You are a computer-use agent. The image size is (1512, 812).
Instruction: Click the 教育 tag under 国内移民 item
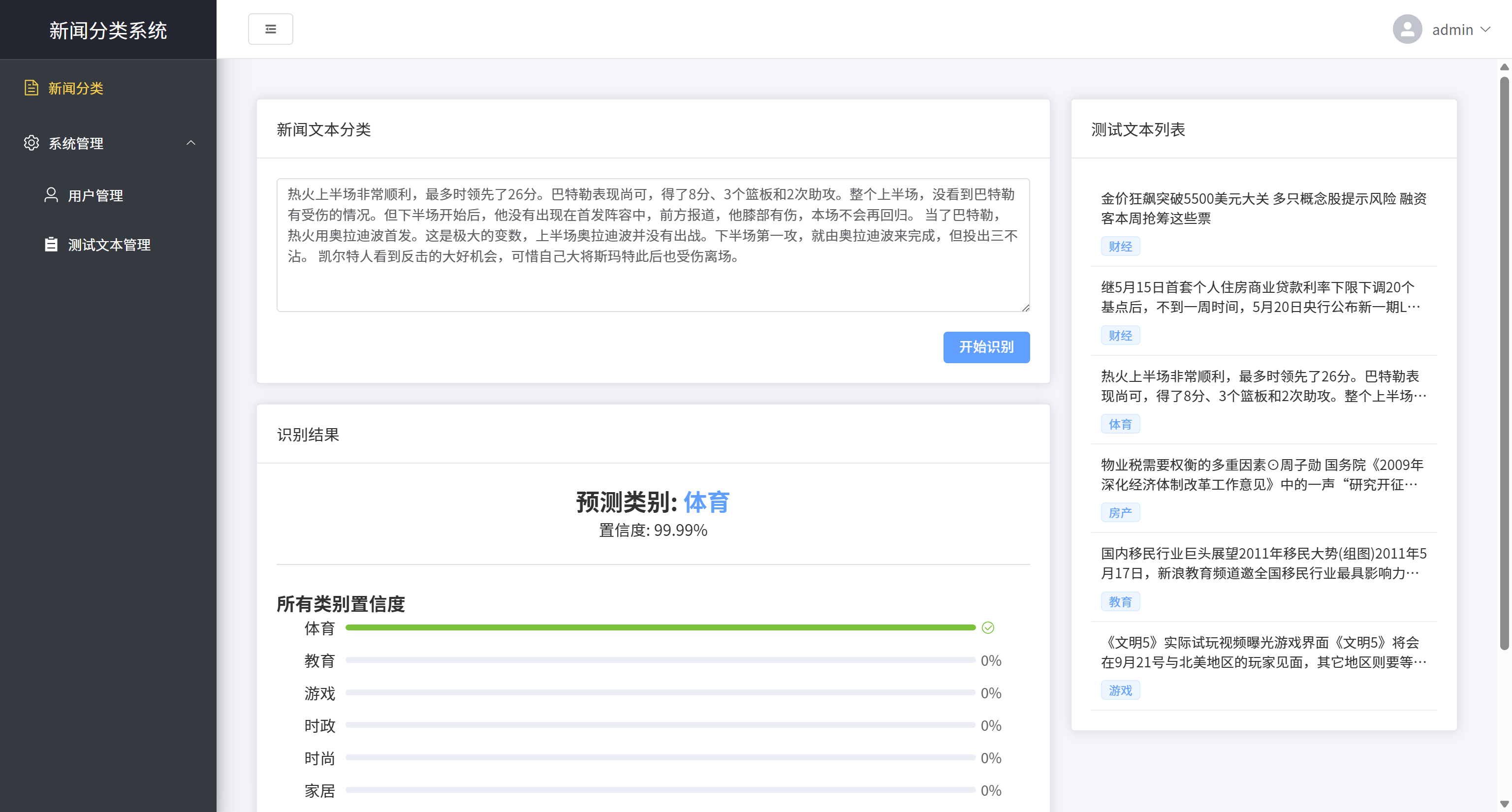tap(1120, 602)
